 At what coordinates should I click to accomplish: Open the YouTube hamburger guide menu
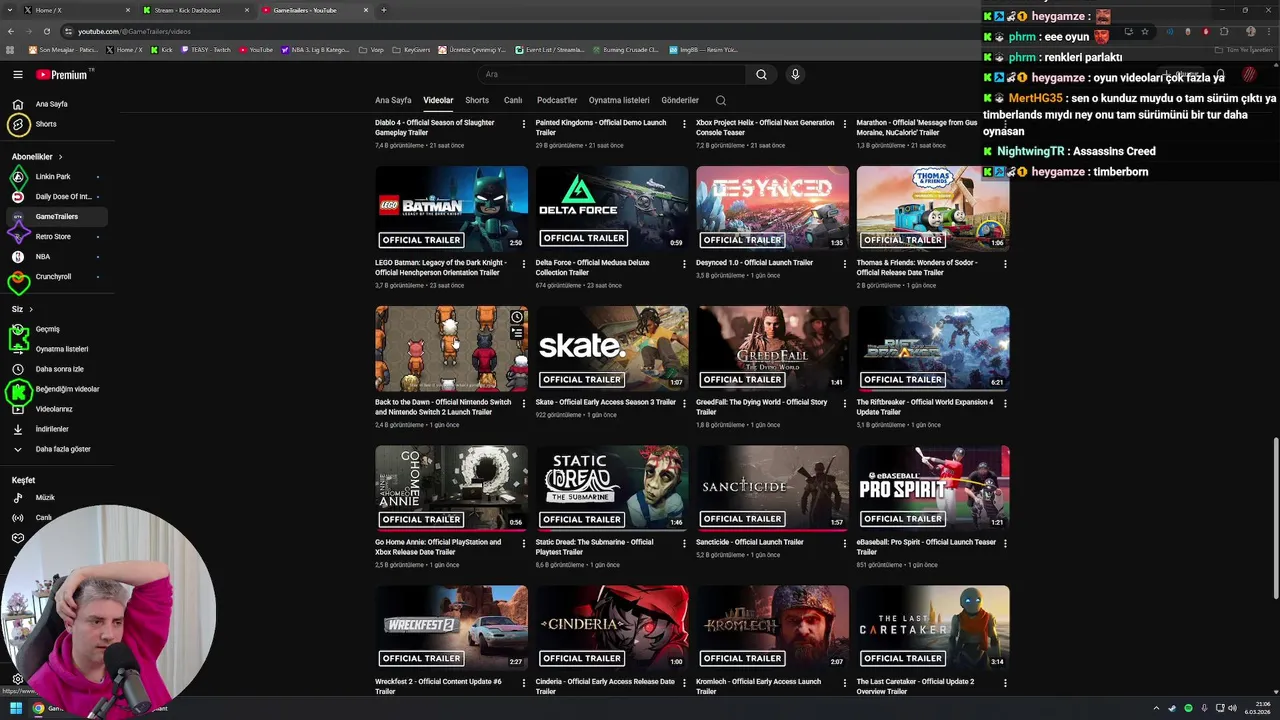17,74
